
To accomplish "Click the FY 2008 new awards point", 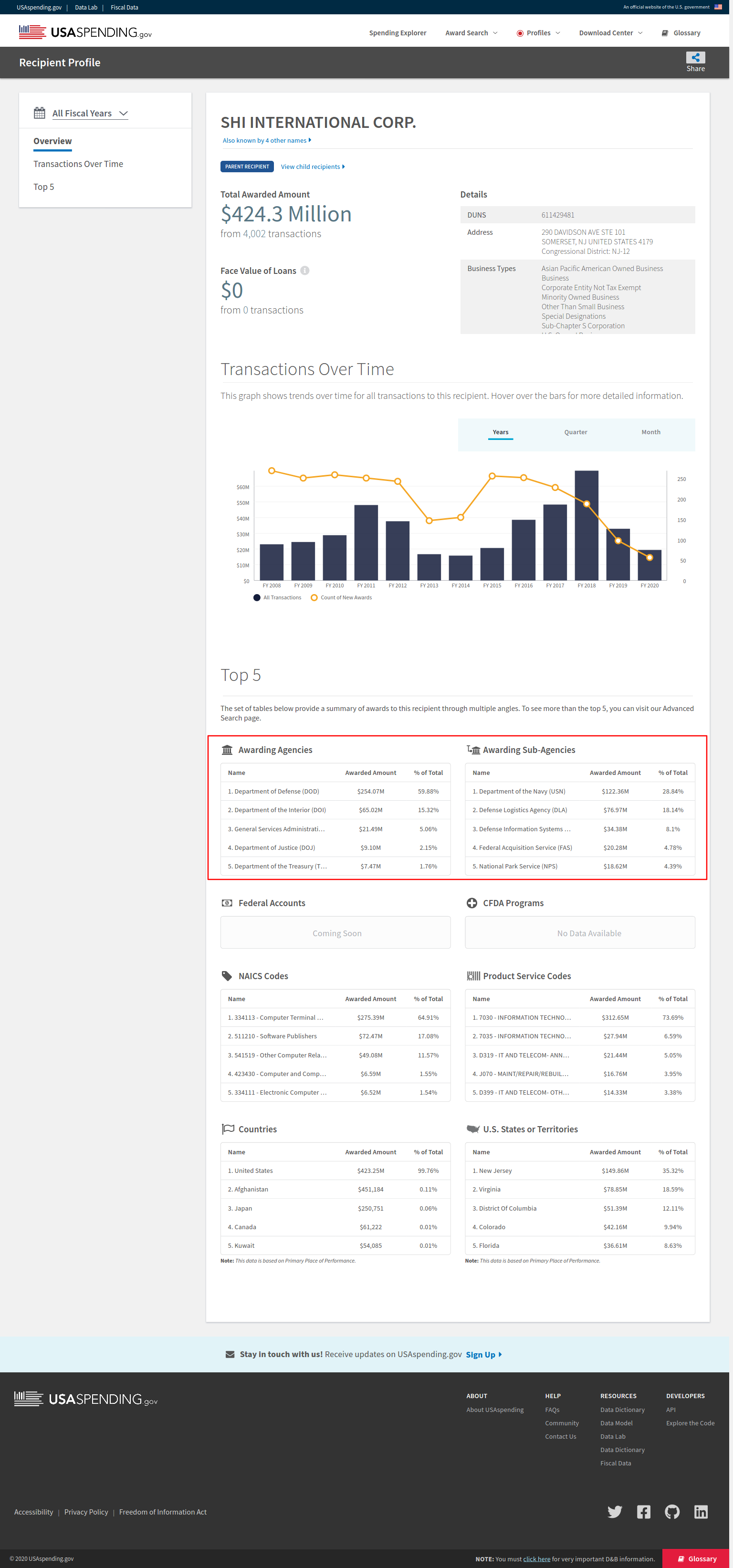I will click(272, 470).
